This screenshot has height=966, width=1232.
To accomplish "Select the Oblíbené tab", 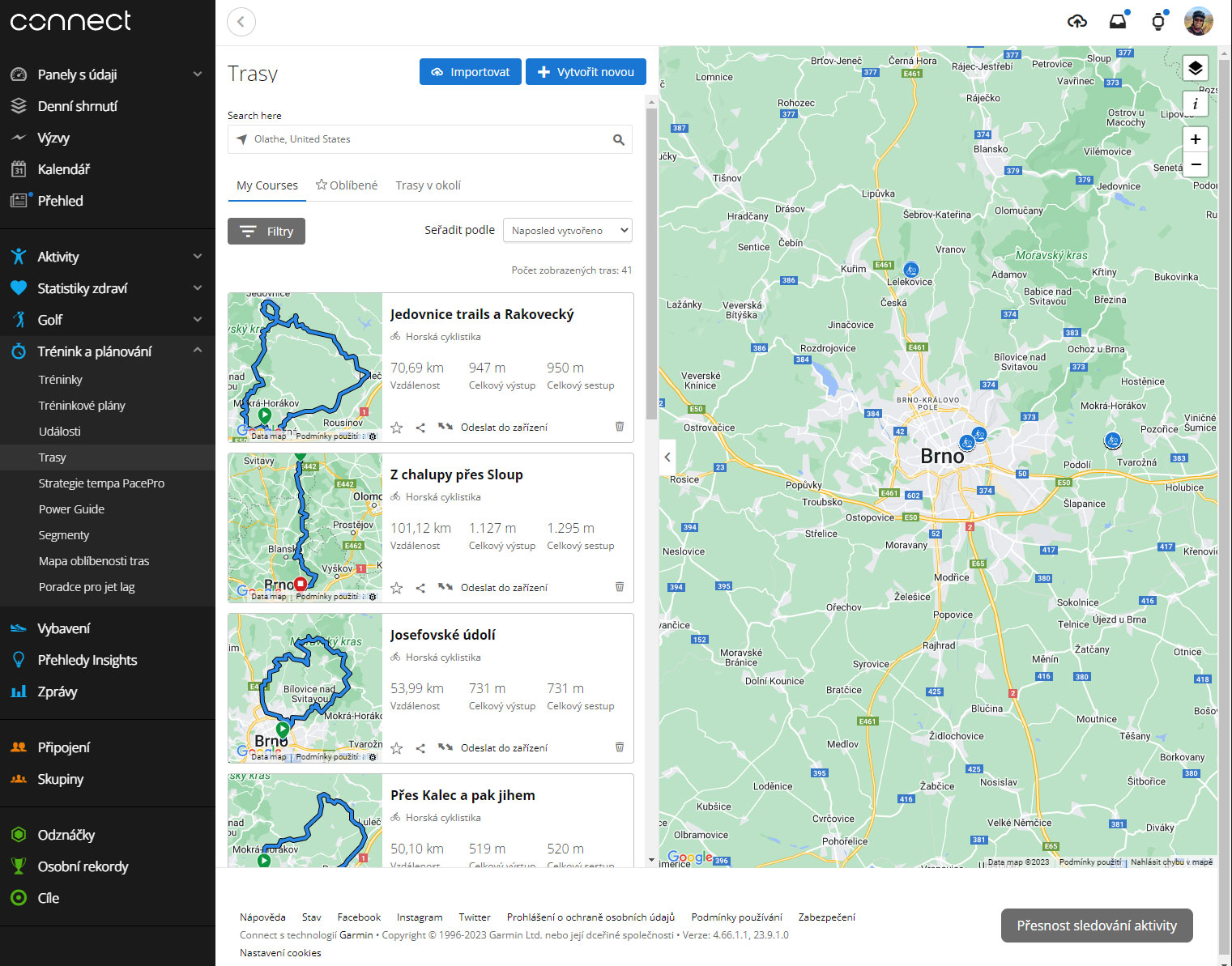I will pos(347,185).
